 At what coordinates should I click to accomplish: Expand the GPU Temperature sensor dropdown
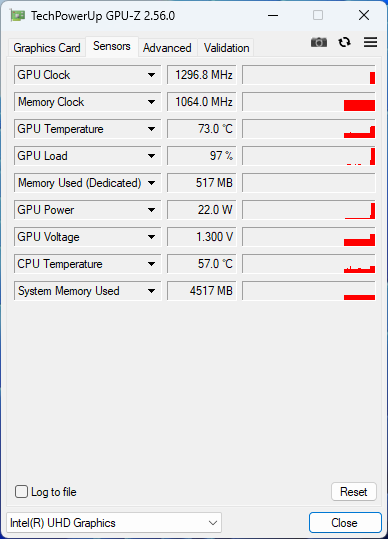click(151, 129)
